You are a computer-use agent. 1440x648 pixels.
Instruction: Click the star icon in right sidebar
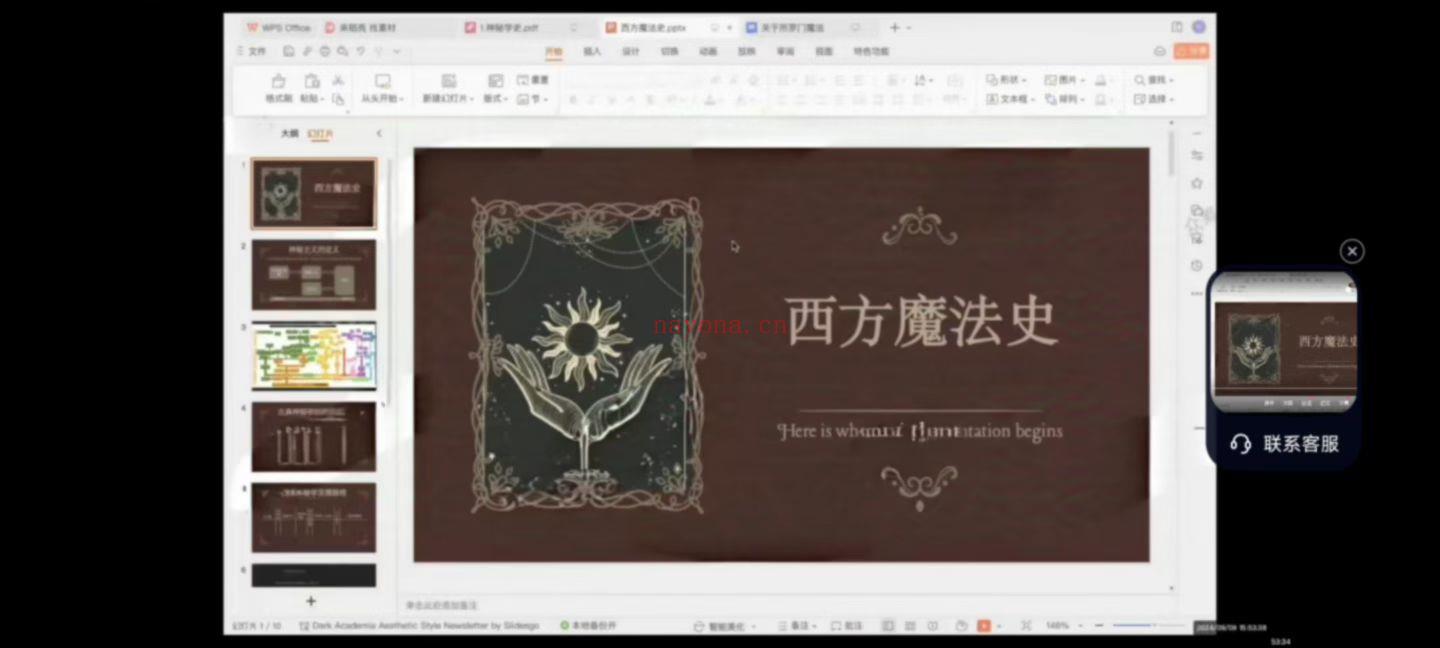(x=1197, y=183)
